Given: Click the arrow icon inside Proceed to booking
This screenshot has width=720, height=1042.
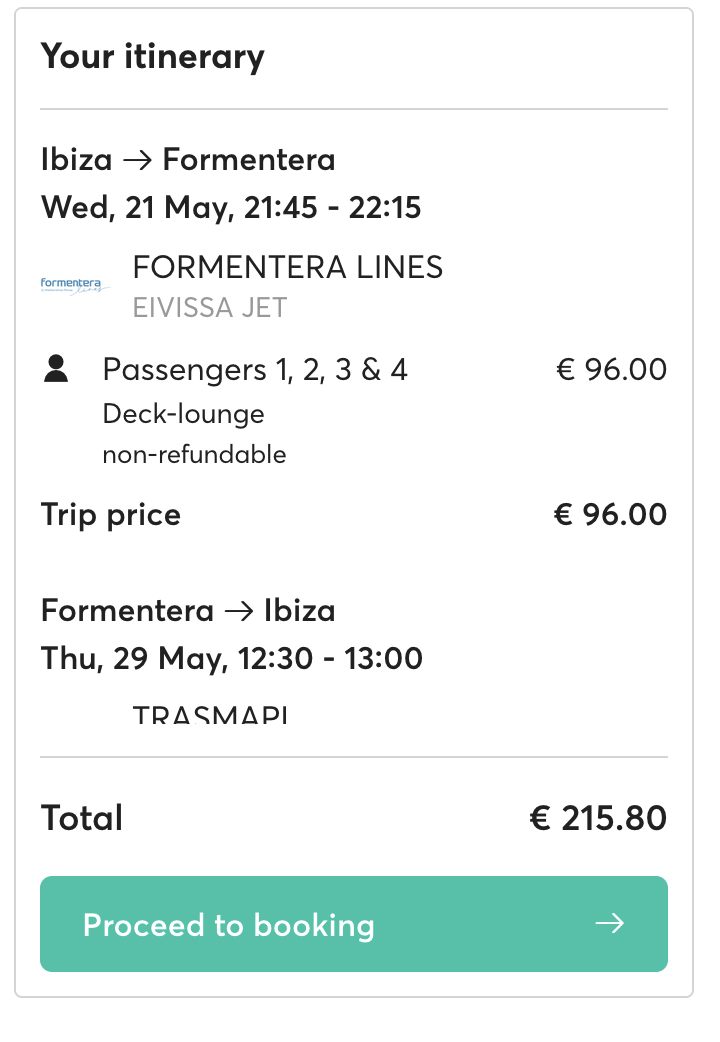Looking at the screenshot, I should pos(609,923).
